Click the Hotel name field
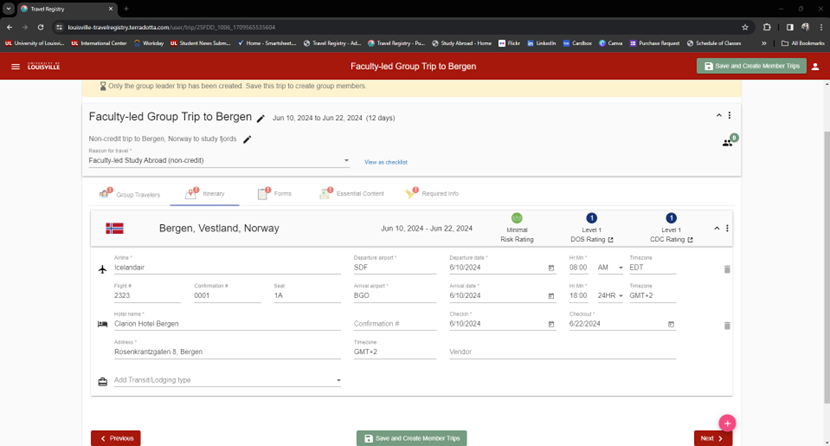The image size is (830, 446). [227, 324]
